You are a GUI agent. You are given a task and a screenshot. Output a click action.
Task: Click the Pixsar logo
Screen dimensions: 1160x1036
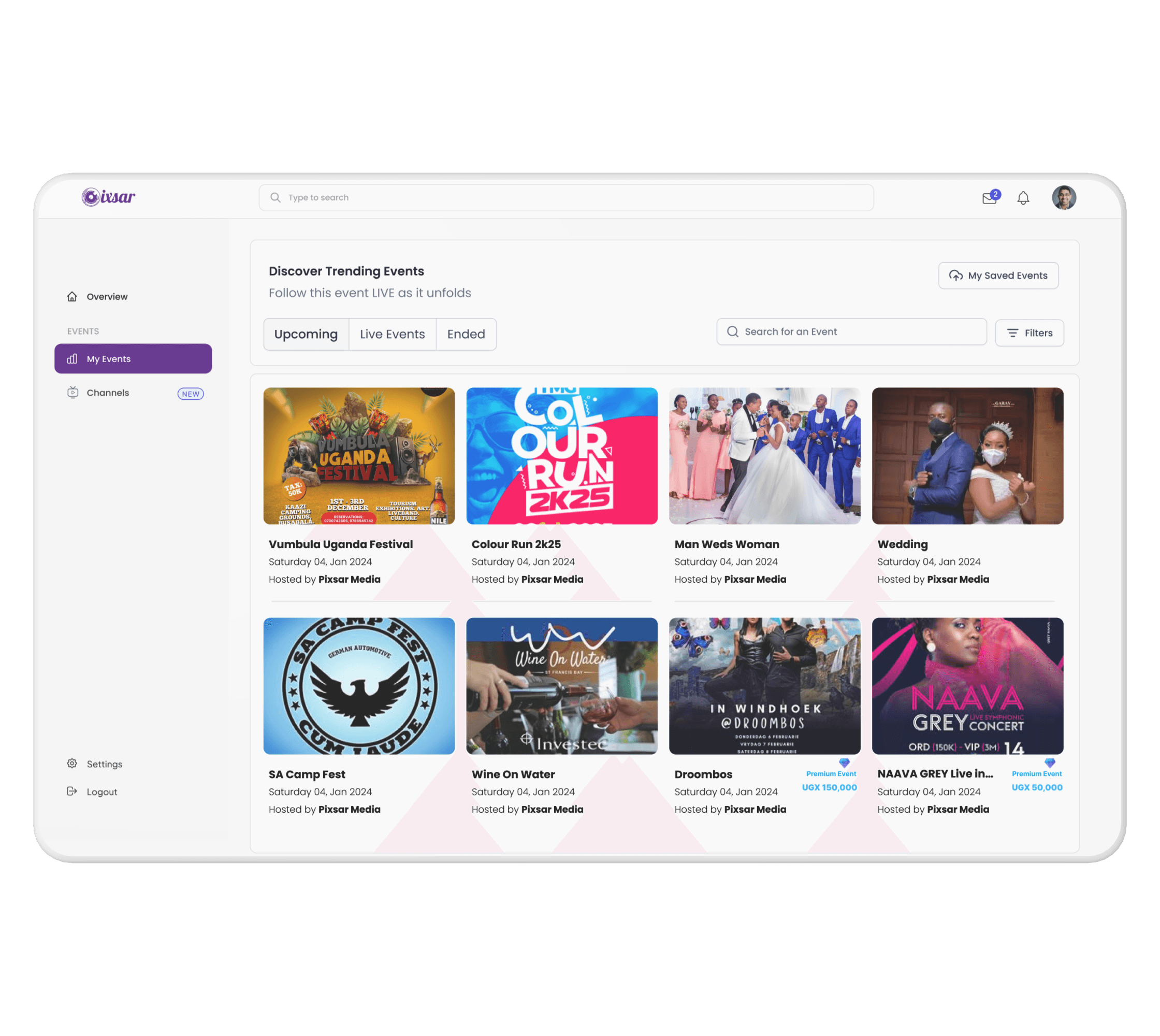[108, 197]
